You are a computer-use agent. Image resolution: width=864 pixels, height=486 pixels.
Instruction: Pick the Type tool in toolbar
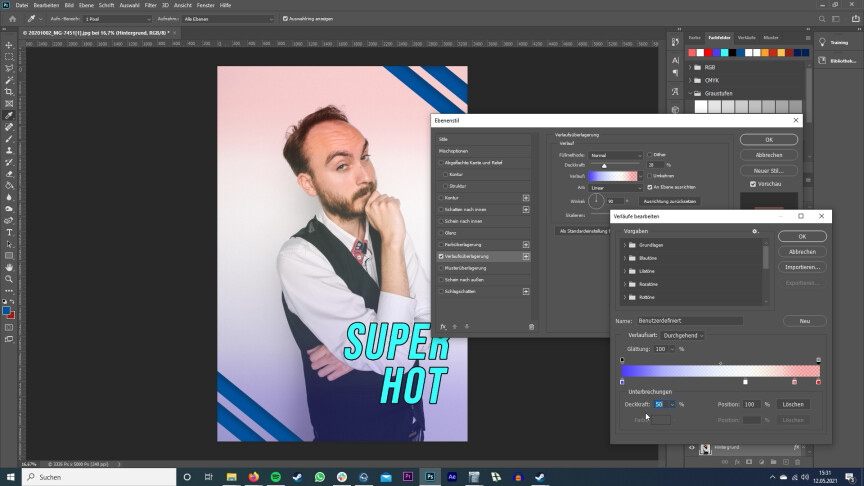tap(9, 232)
